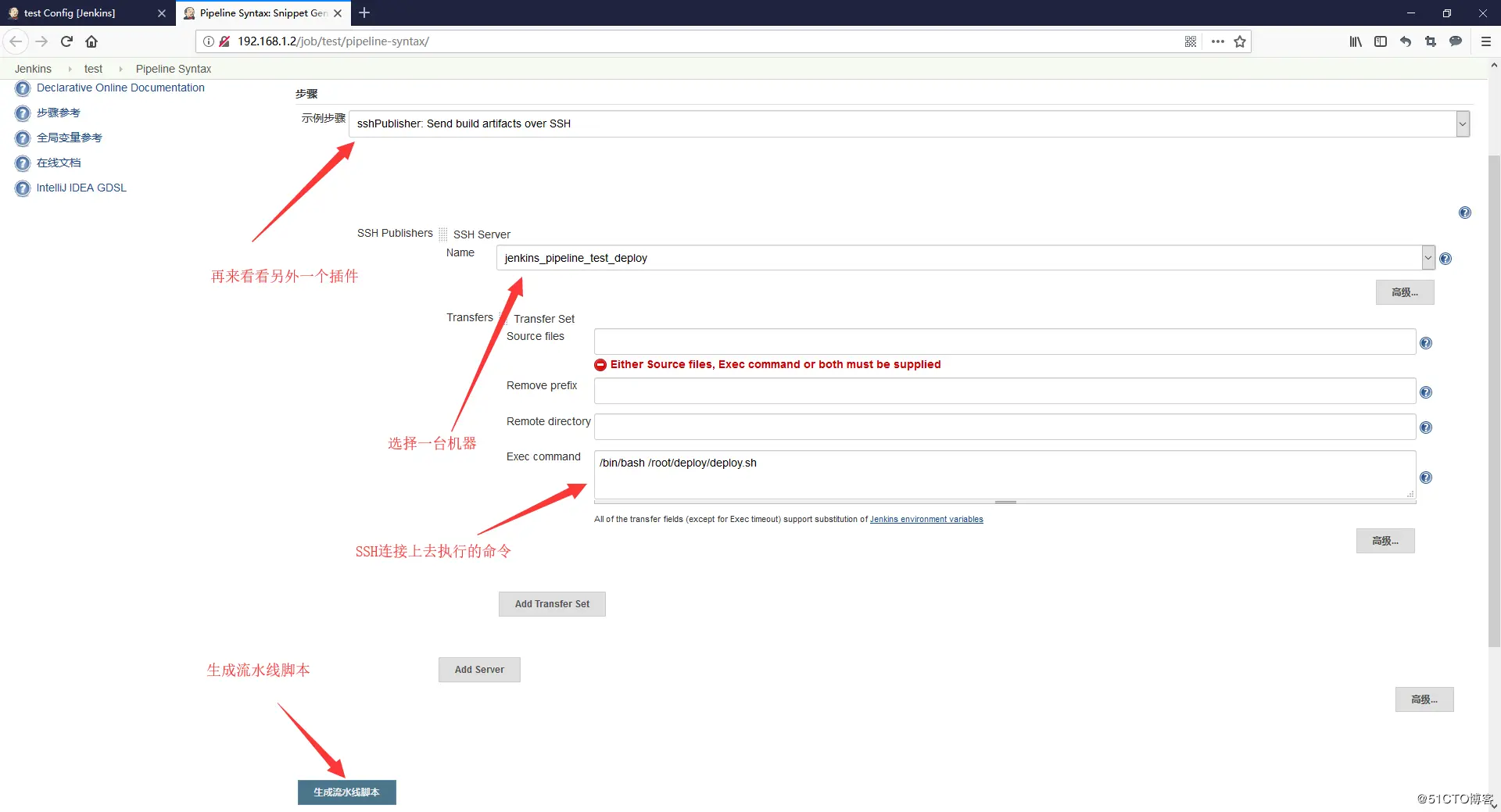Viewport: 1501px width, 812px height.
Task: Toggle the browser sidebar icon
Action: 1381,41
